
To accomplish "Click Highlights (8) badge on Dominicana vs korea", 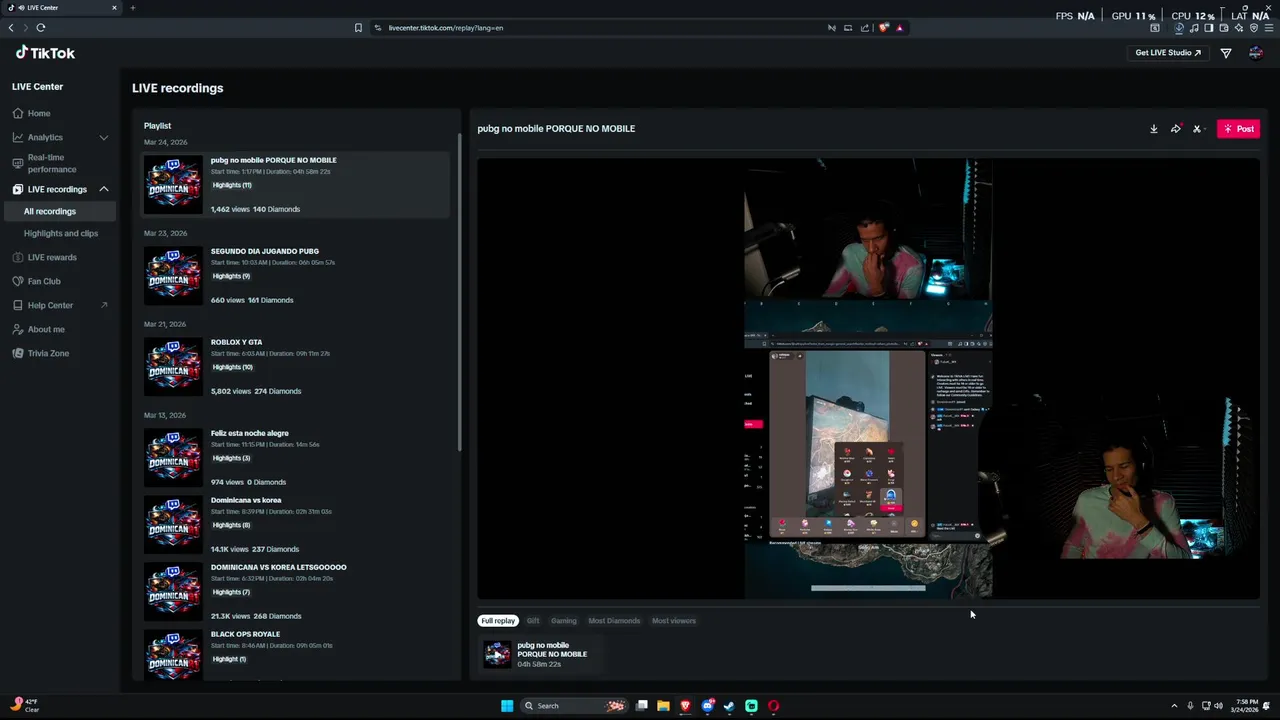I will [231, 525].
